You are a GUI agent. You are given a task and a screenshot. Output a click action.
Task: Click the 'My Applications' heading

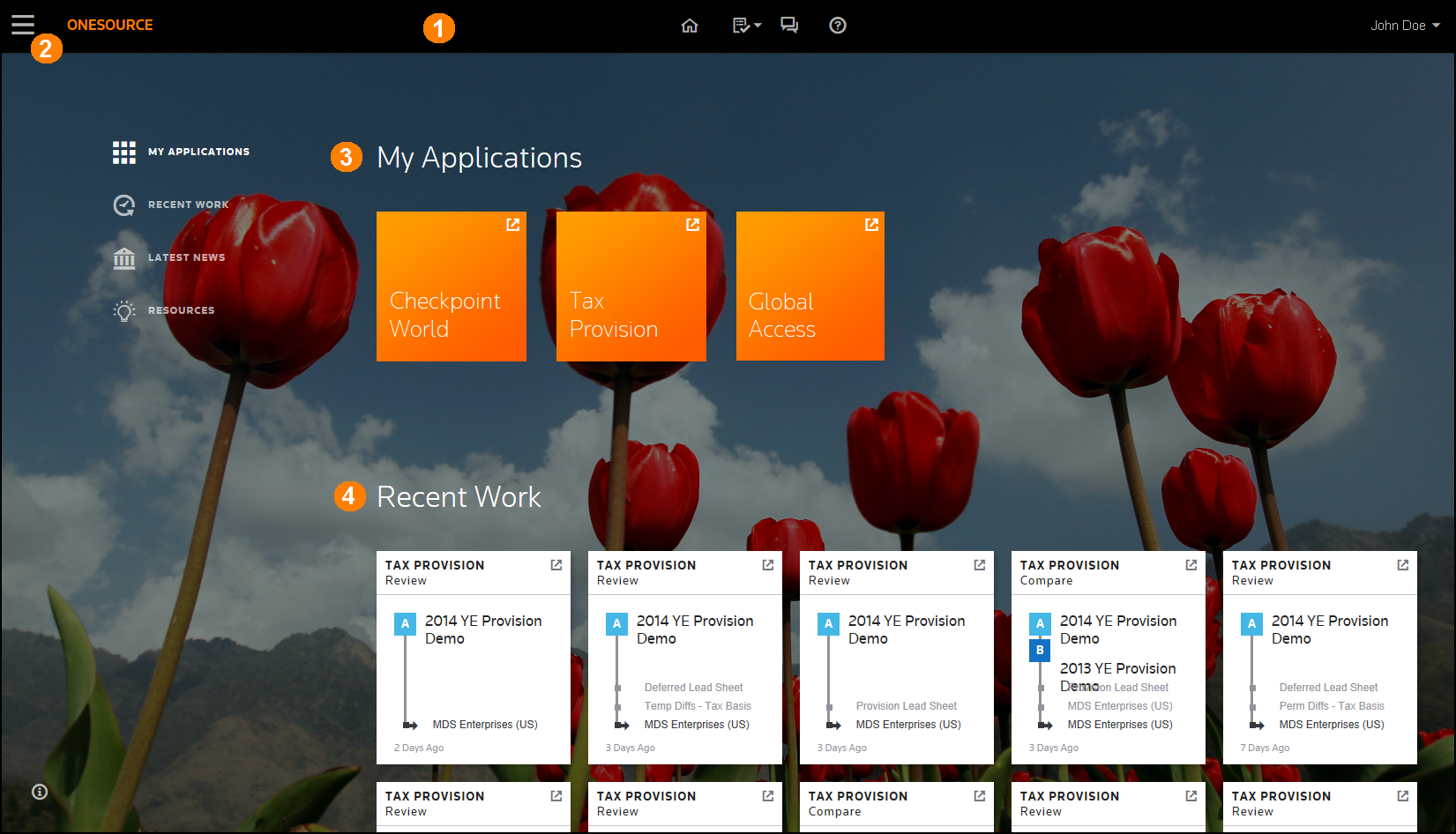coord(479,158)
